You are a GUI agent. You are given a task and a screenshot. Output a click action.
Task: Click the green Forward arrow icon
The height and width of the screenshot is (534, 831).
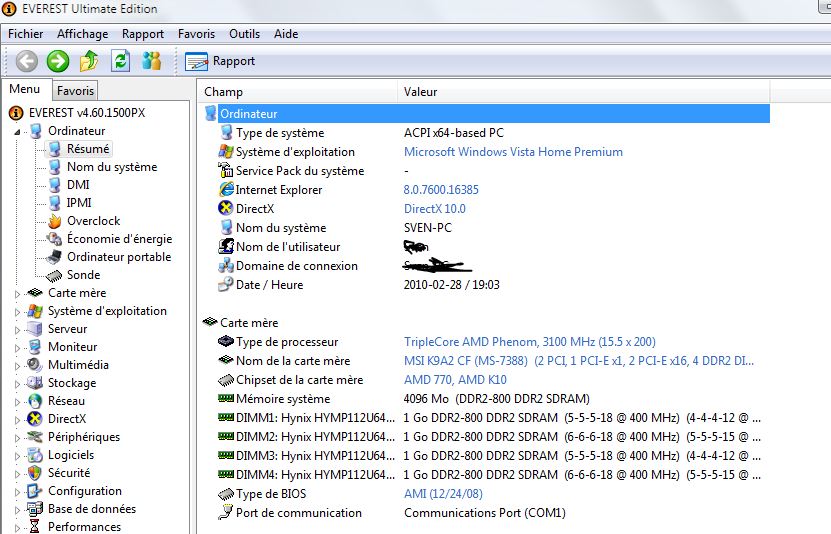(58, 61)
